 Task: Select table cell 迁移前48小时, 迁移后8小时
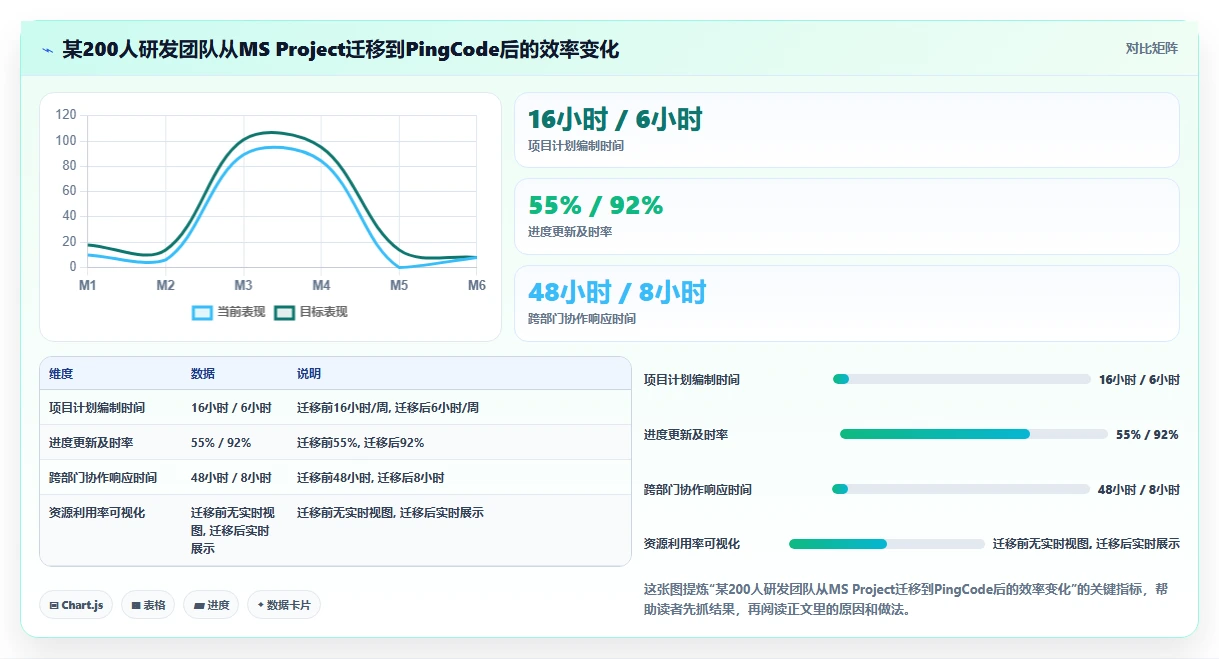click(x=371, y=478)
